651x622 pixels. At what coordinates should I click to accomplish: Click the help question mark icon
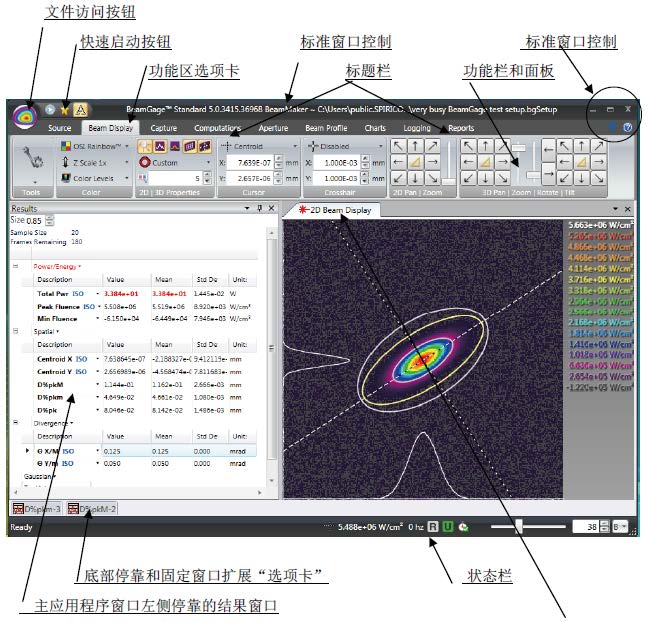627,128
